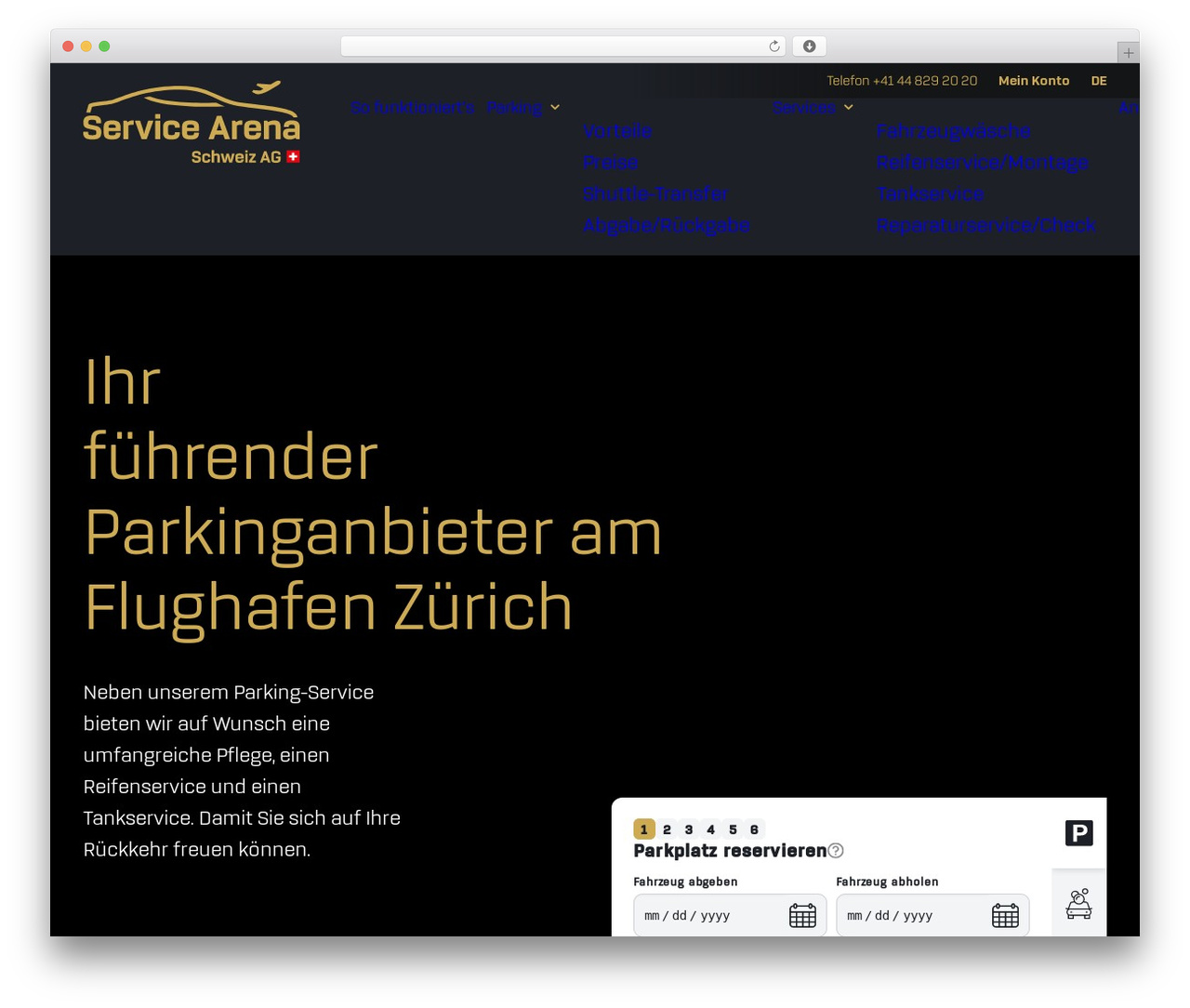Screen dimensions: 1190x1008
Task: Open the Mein Konto link
Action: tap(1034, 81)
